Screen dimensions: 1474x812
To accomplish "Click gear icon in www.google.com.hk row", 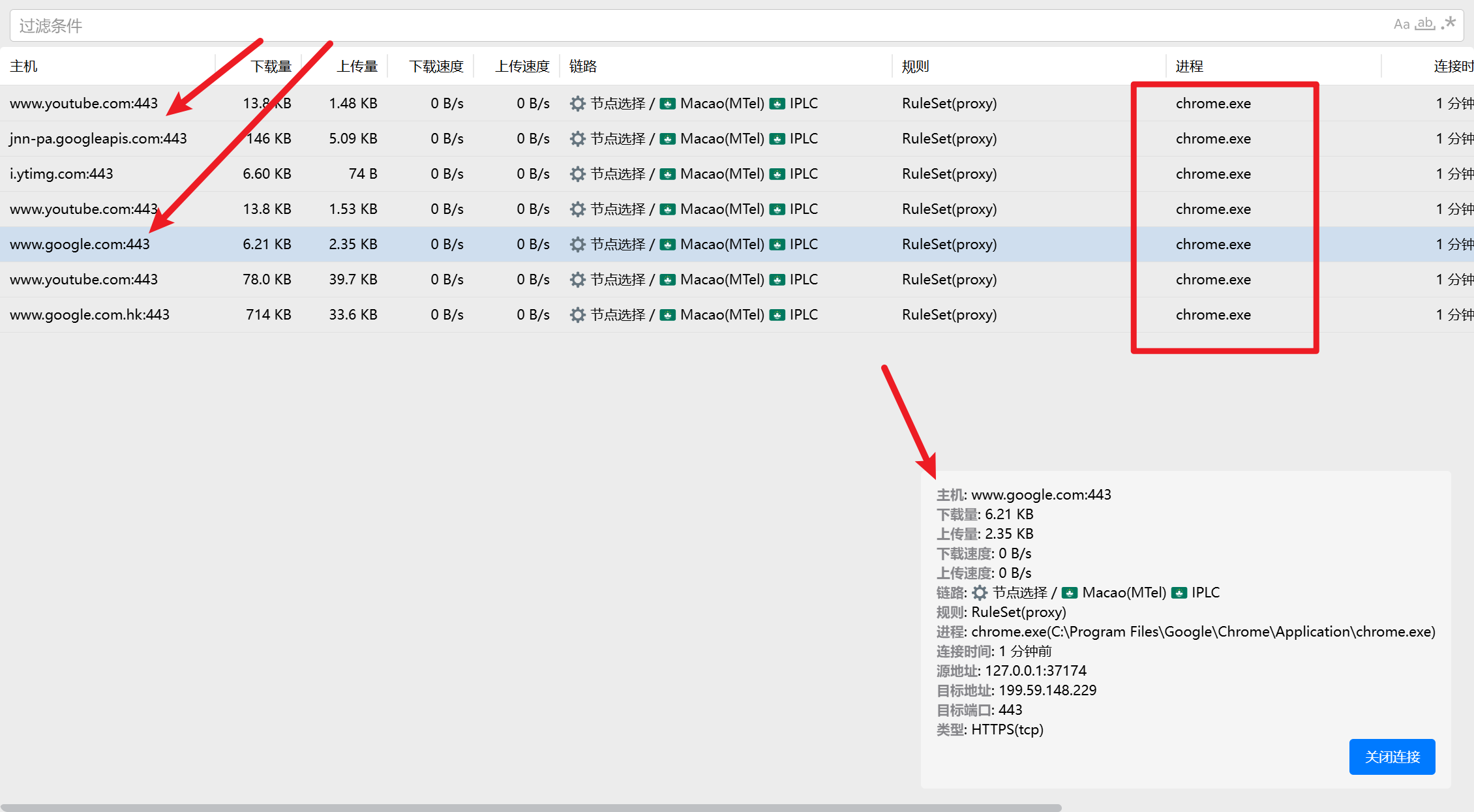I will pyautogui.click(x=577, y=314).
